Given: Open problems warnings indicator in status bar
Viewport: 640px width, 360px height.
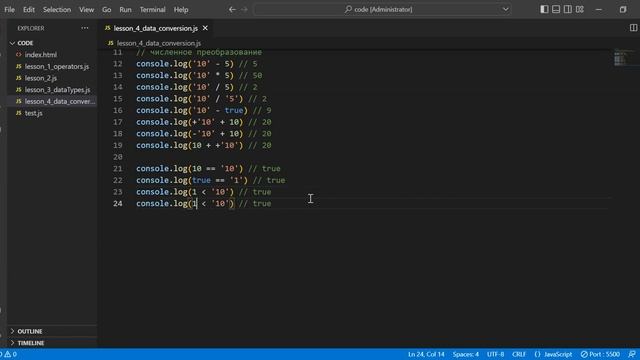Looking at the screenshot, I should (x=9, y=354).
